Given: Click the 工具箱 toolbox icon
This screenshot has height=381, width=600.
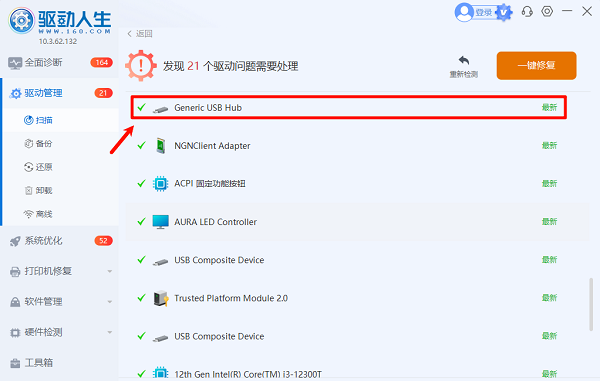Looking at the screenshot, I should point(15,363).
